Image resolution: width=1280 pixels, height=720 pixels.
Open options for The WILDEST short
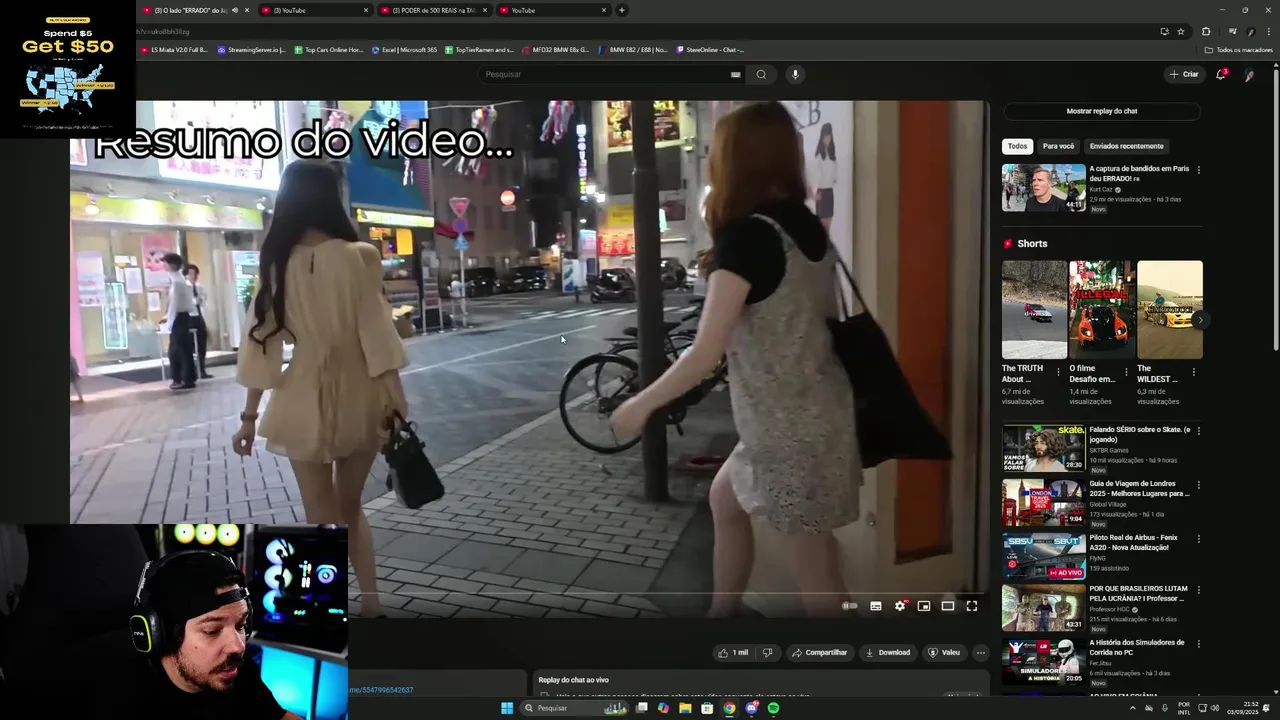pyautogui.click(x=1193, y=372)
